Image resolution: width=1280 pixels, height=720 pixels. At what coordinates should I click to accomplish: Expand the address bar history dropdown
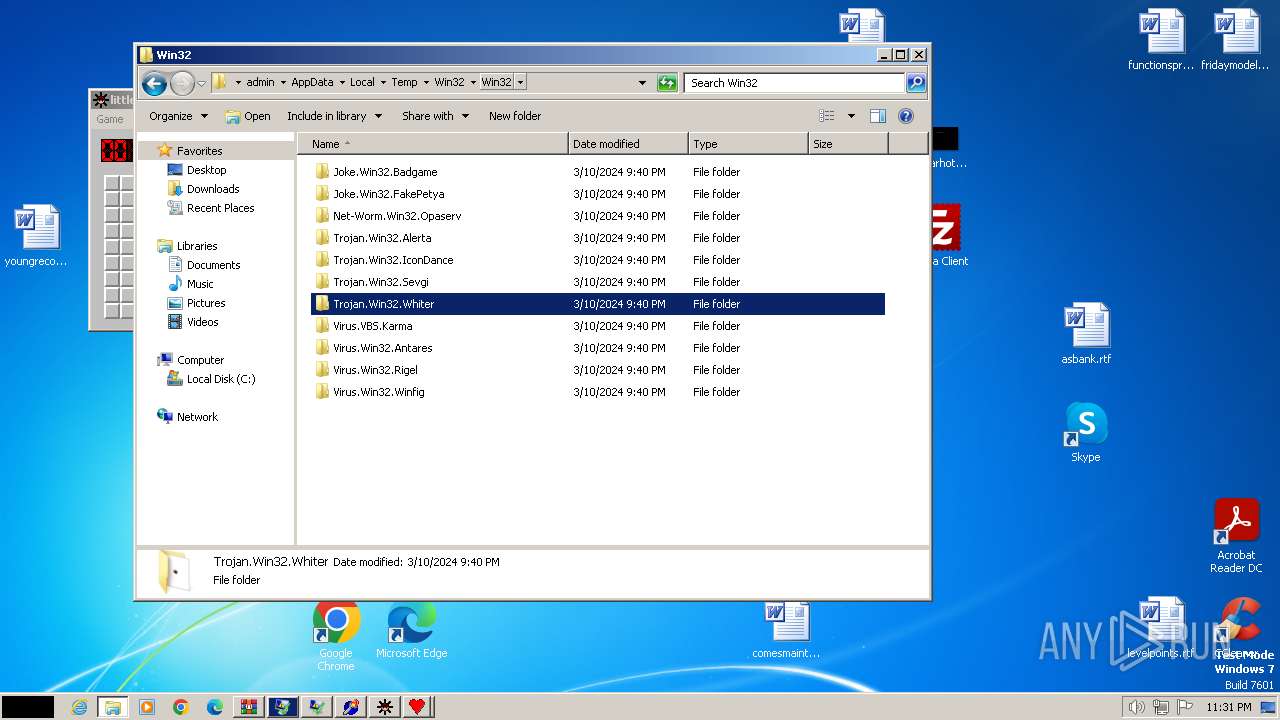click(642, 83)
